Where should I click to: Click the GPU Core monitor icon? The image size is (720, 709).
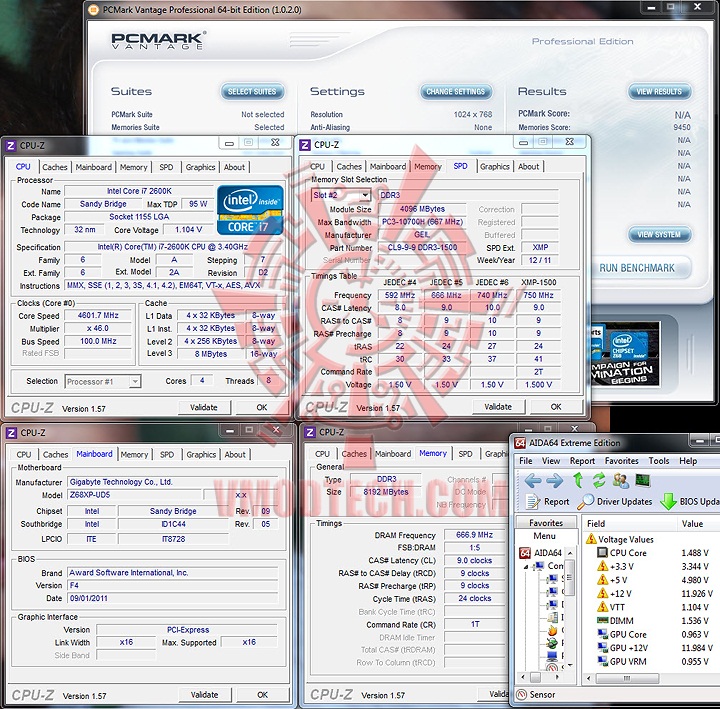[602, 634]
